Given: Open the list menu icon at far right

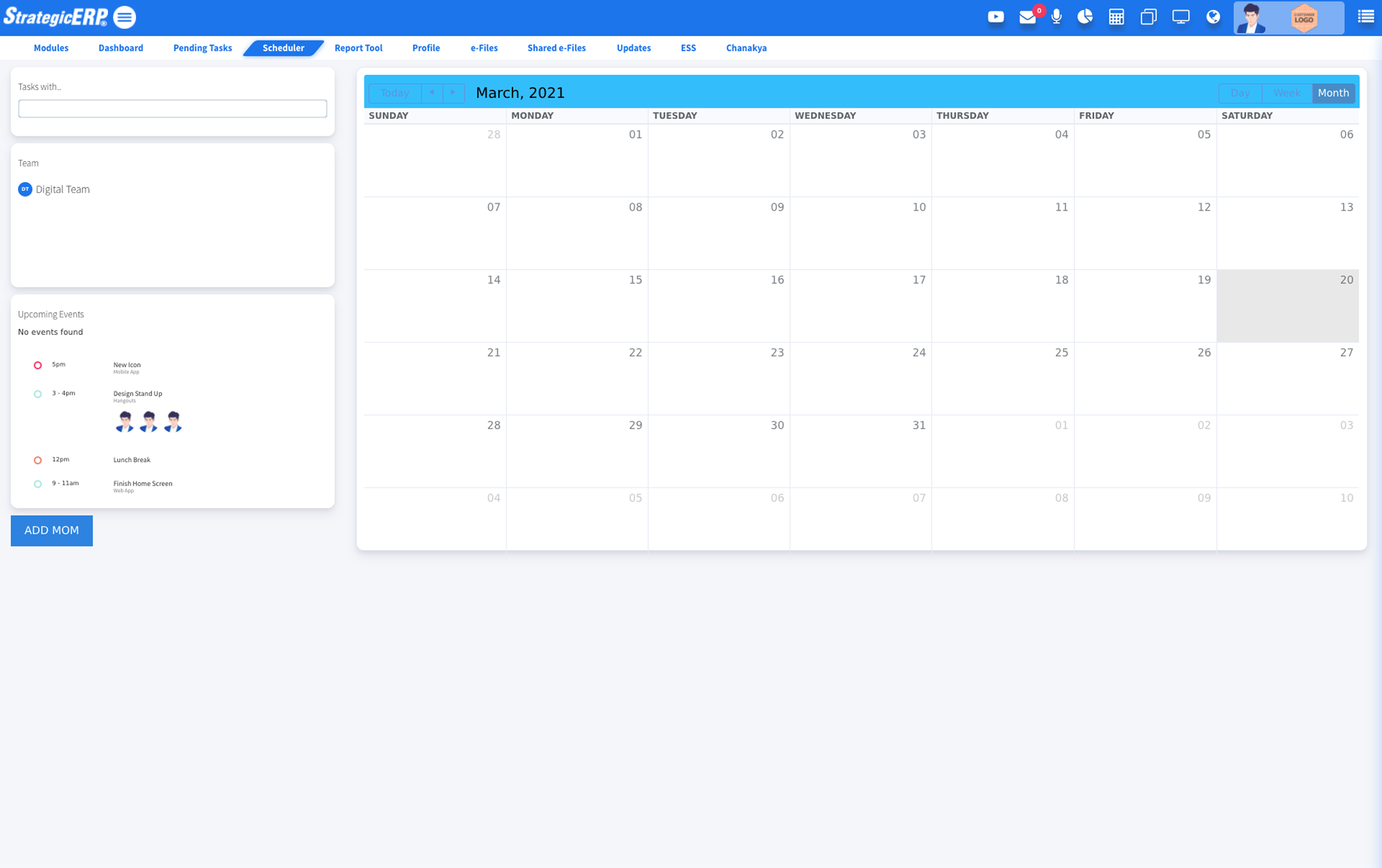Looking at the screenshot, I should coord(1365,17).
